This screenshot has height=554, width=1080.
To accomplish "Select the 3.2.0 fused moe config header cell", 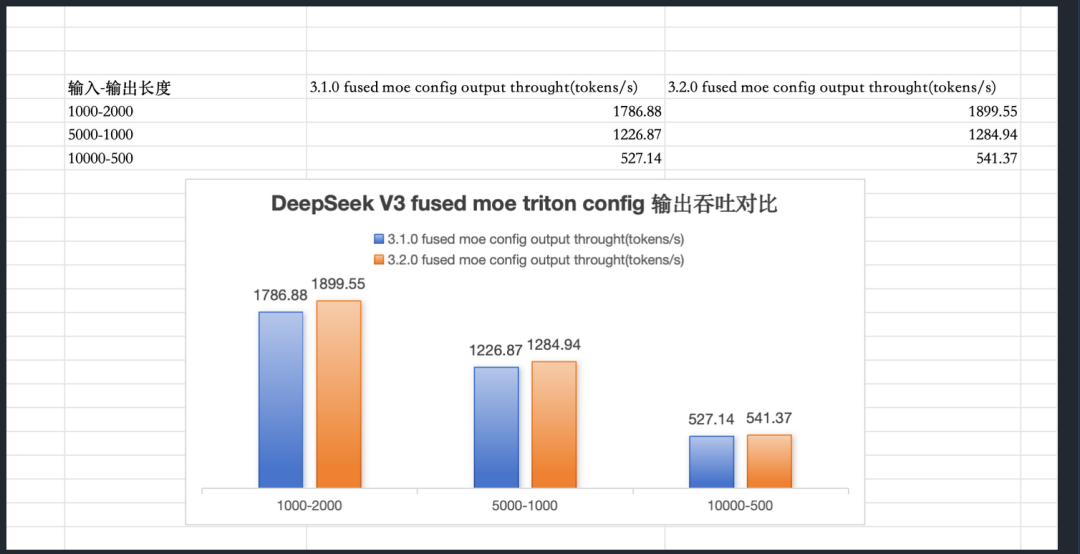I will pos(842,88).
